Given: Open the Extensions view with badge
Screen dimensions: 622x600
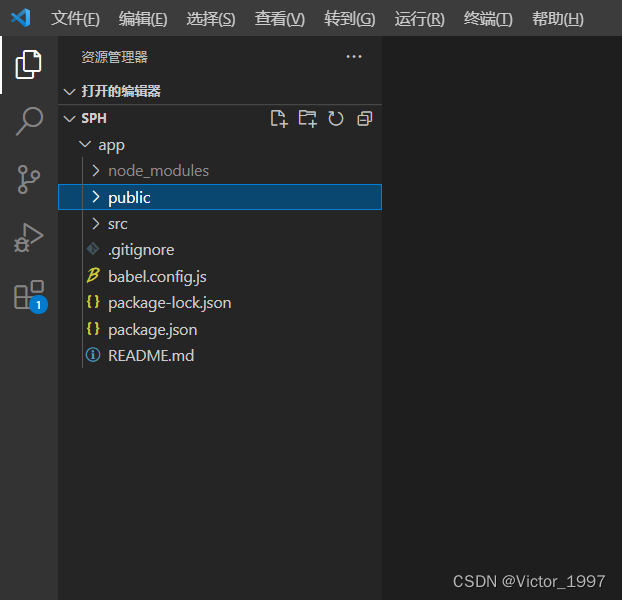Looking at the screenshot, I should 30,295.
